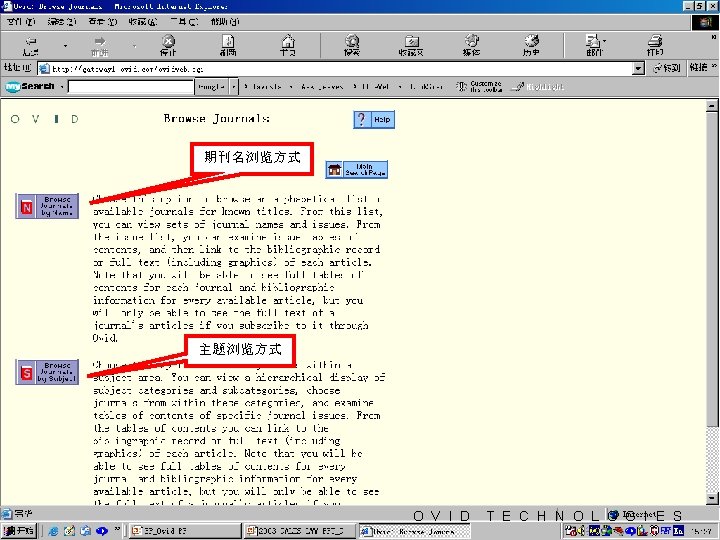
Task: Open the File menu
Action: click(21, 22)
